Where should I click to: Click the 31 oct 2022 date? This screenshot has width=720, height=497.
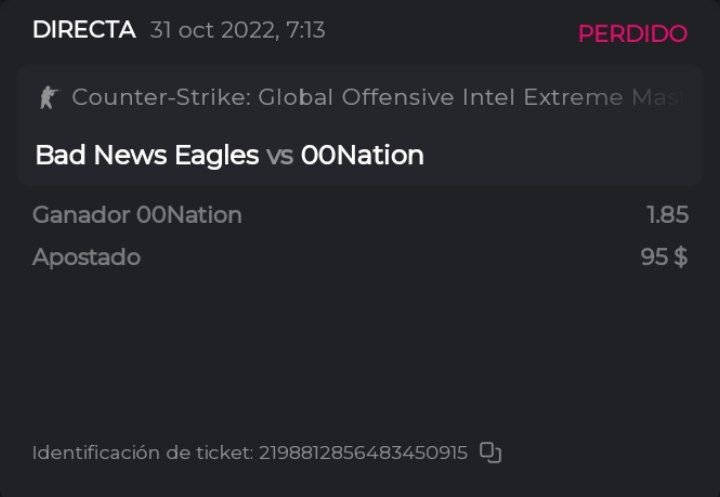coord(210,31)
